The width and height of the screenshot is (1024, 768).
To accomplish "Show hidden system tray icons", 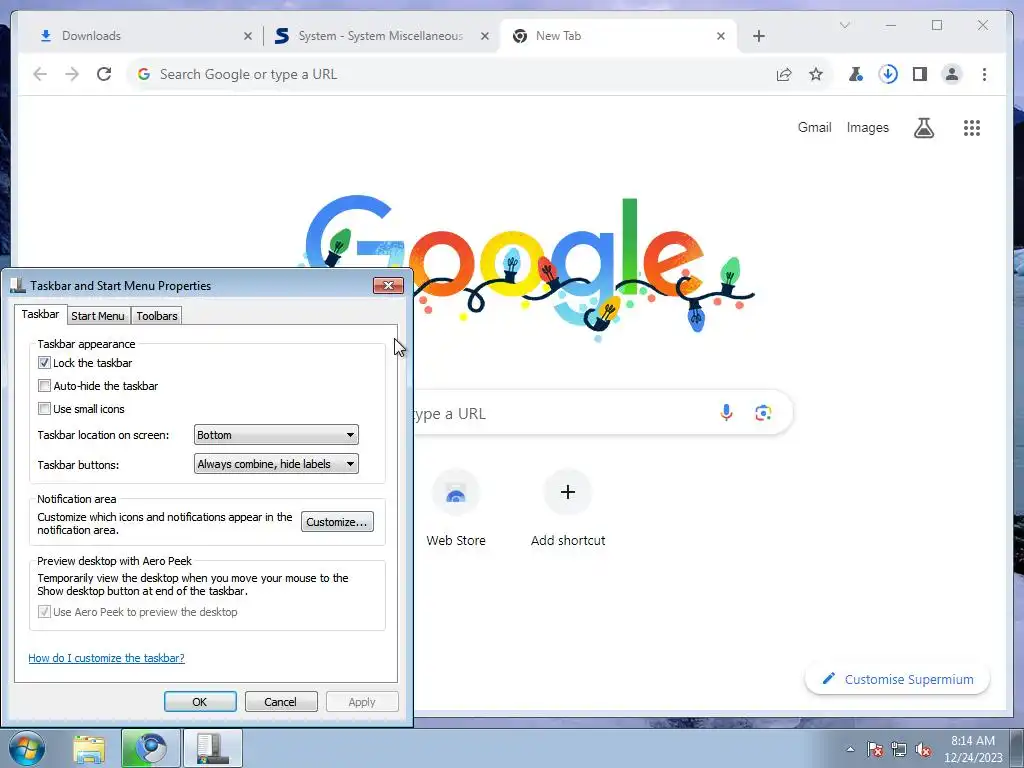I will (850, 749).
